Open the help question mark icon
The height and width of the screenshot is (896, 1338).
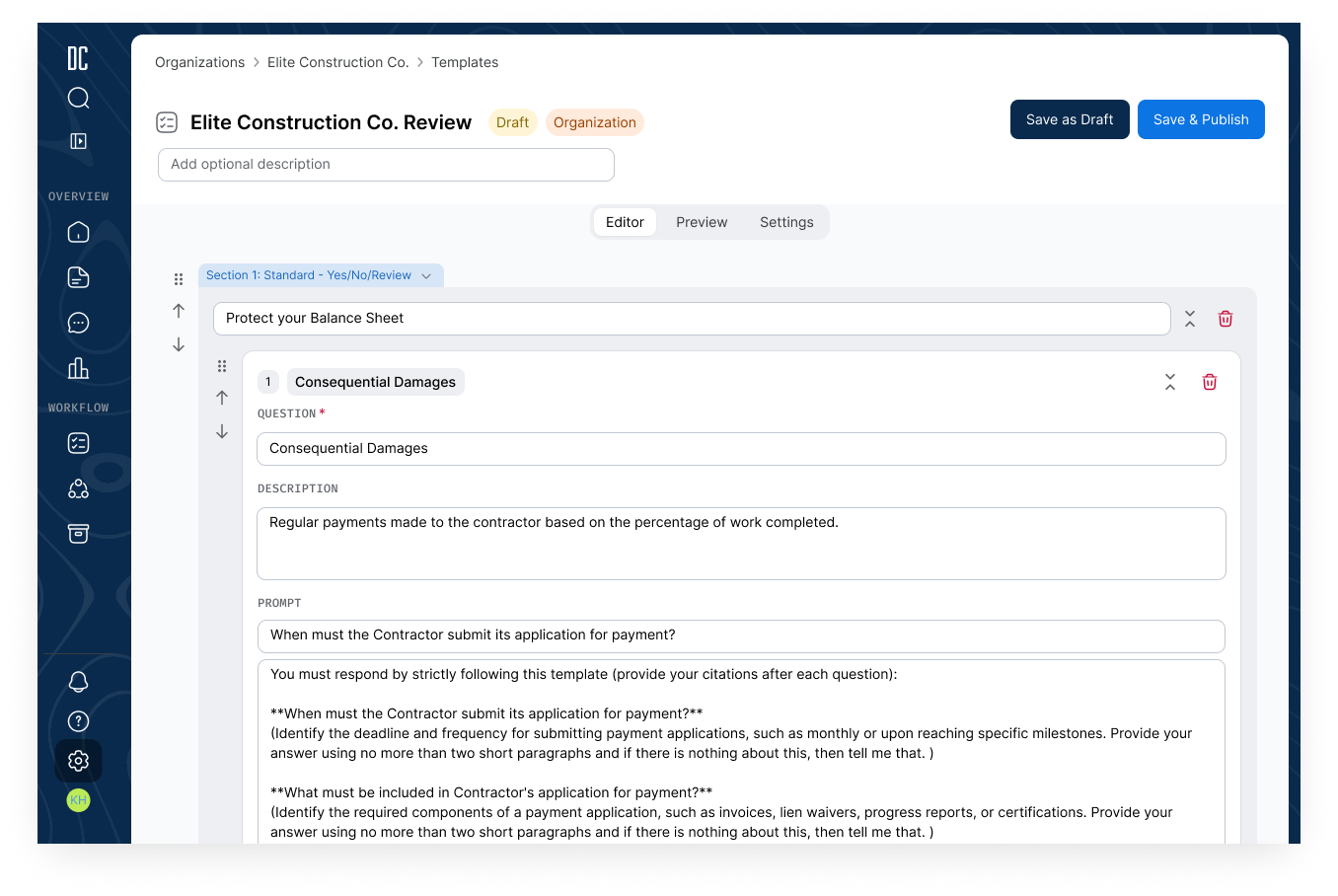click(78, 721)
